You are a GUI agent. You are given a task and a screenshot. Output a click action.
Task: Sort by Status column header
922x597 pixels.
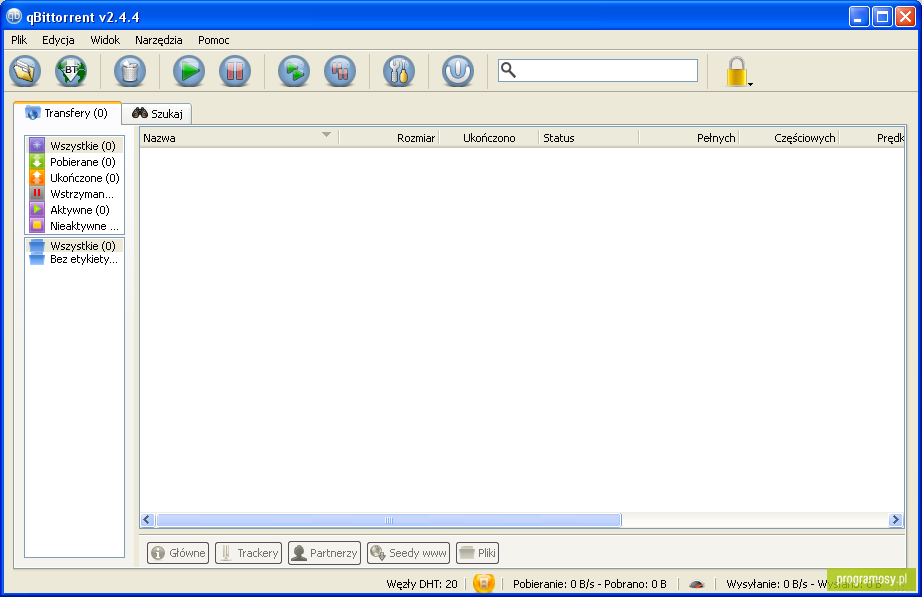coord(588,138)
